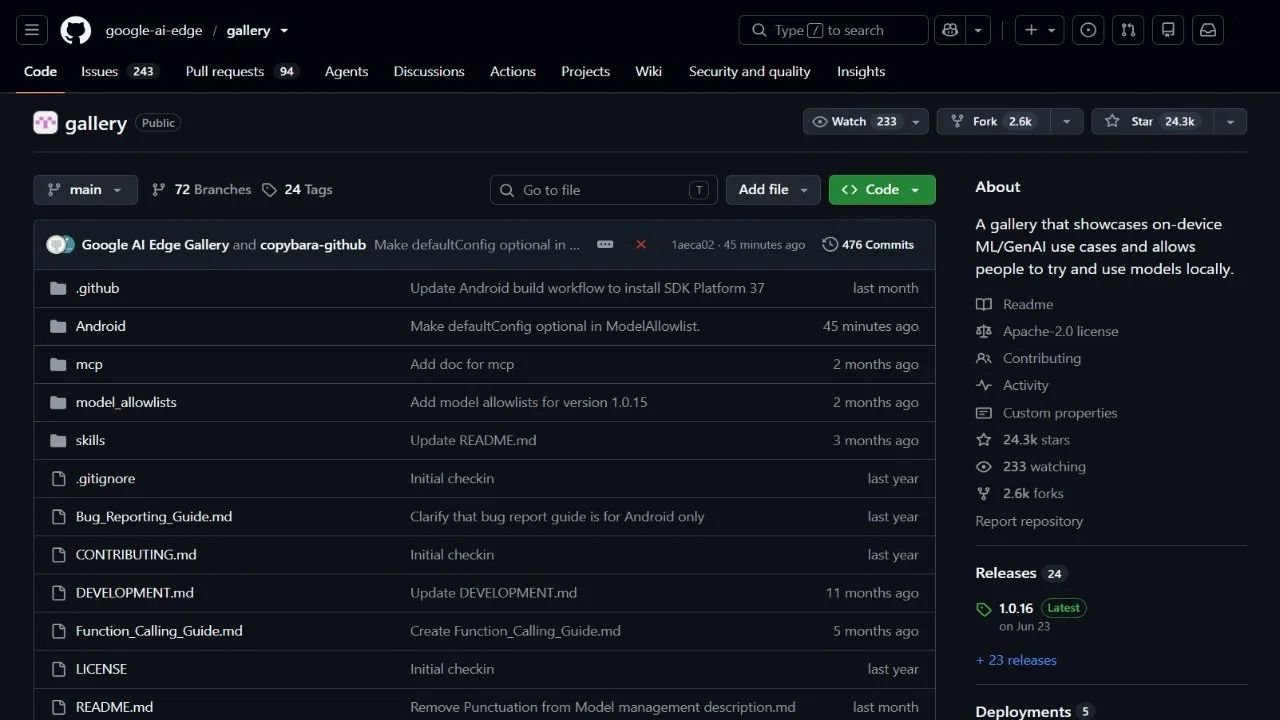The image size is (1280, 720).
Task: Click the tag icon next to 1.0.16 release
Action: click(x=984, y=609)
